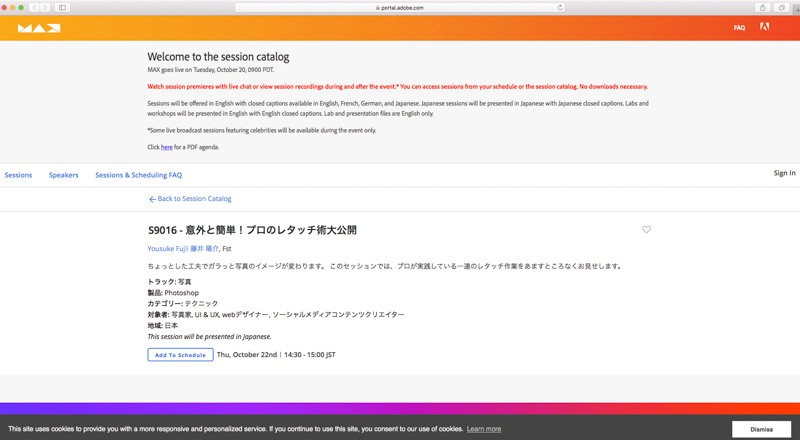Click the Adobe MAX logo
The image size is (800, 440).
(39, 28)
